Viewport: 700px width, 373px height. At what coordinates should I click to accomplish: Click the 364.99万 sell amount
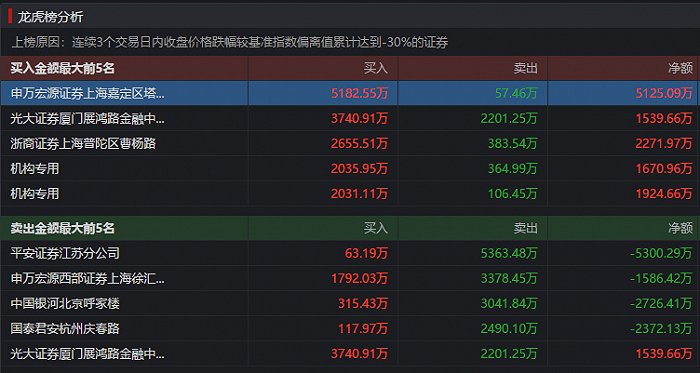[512, 169]
